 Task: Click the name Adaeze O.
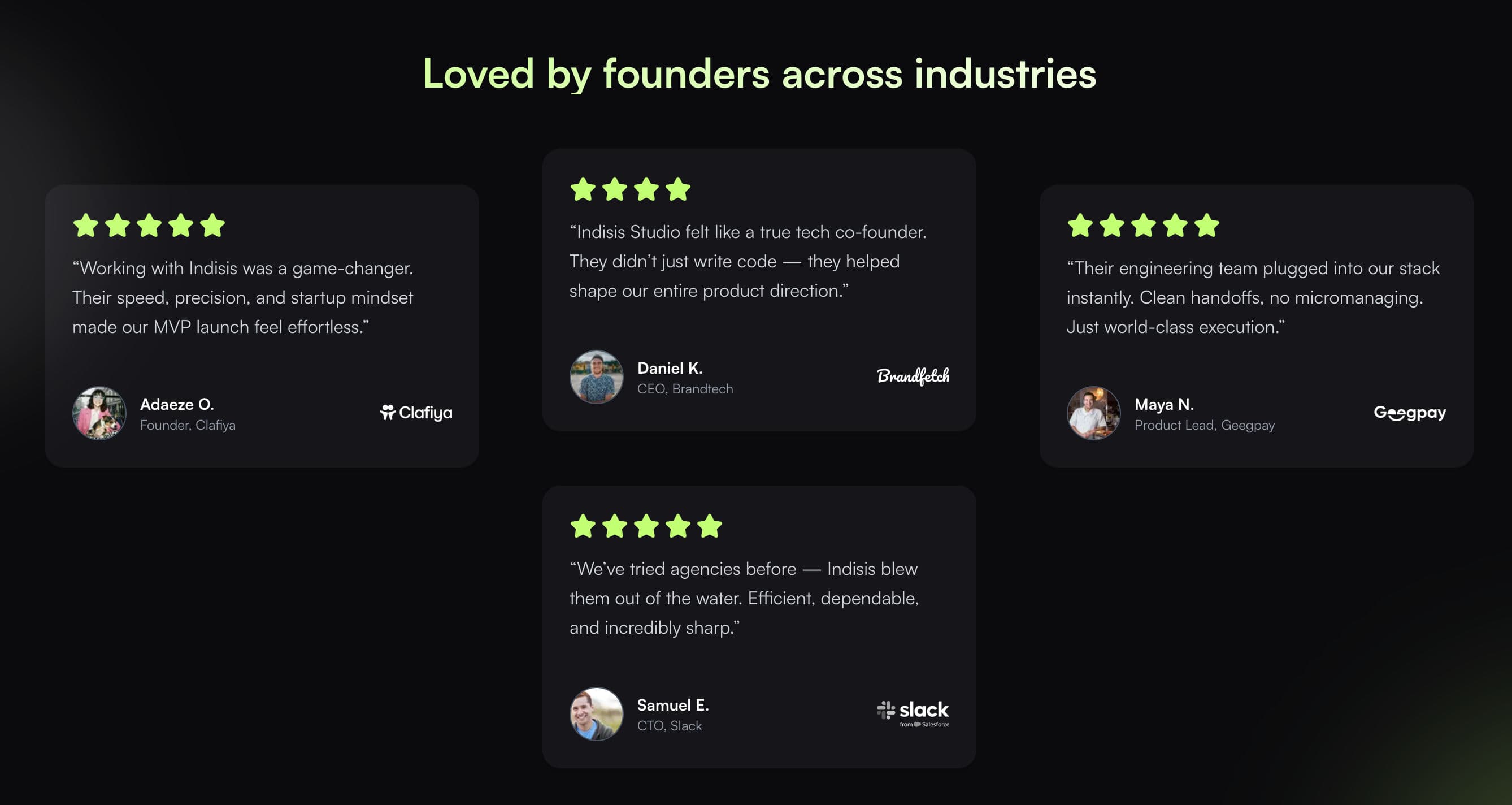[x=177, y=404]
